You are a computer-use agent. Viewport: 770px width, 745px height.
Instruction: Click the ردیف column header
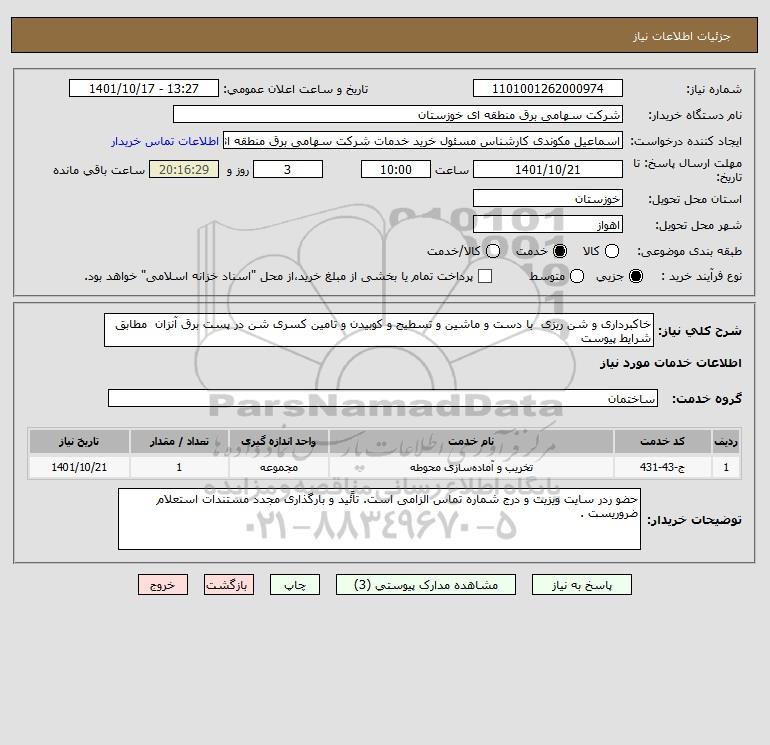726,441
